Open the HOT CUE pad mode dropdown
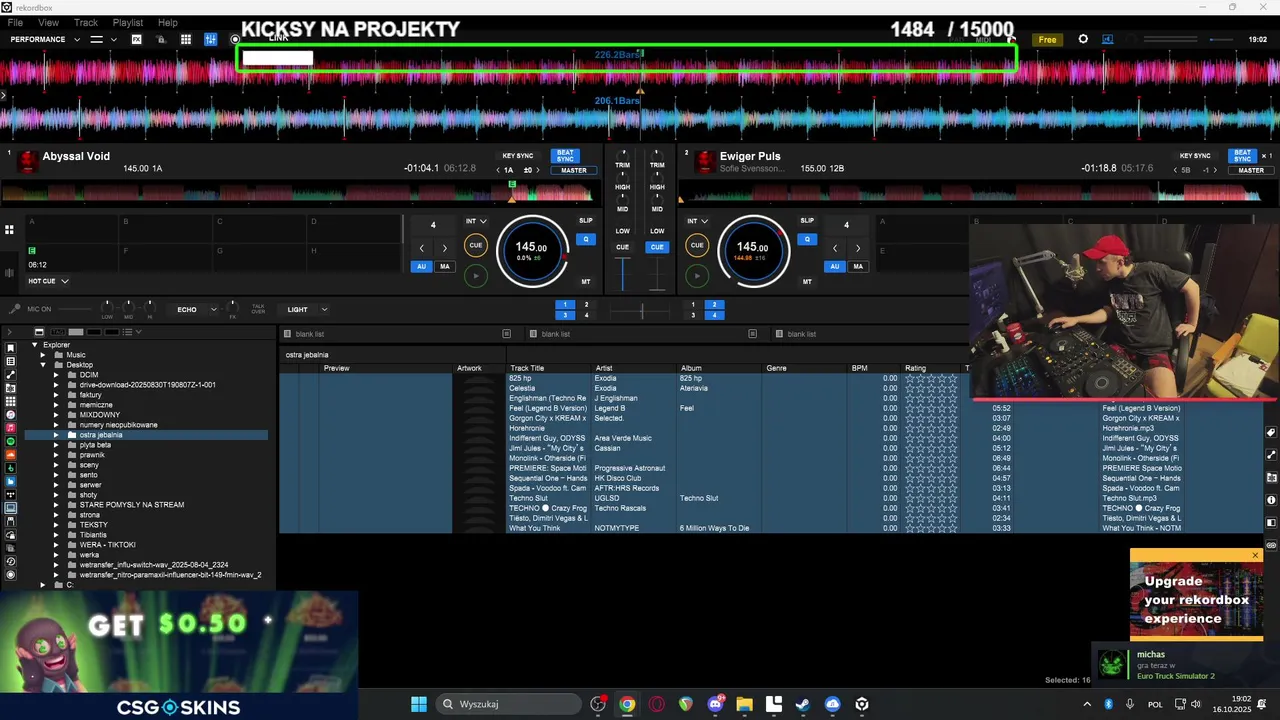The width and height of the screenshot is (1280, 720). [x=48, y=281]
